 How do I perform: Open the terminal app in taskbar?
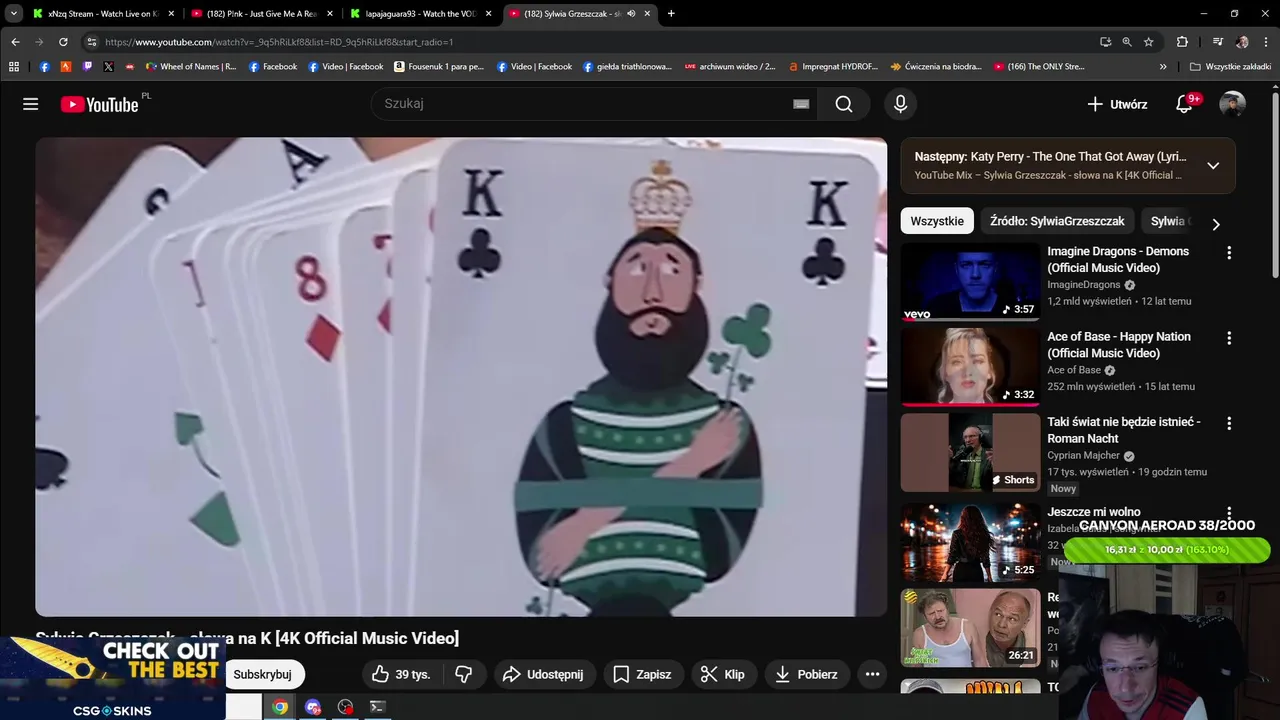[377, 707]
